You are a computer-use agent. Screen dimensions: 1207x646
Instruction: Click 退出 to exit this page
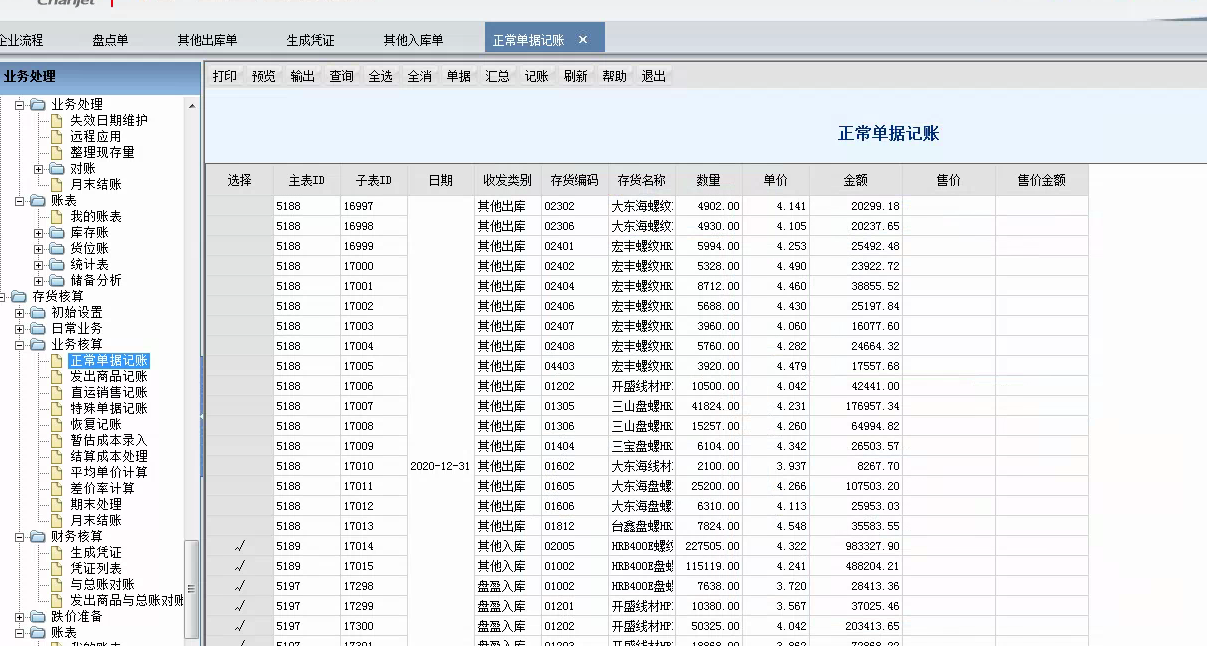pos(654,76)
